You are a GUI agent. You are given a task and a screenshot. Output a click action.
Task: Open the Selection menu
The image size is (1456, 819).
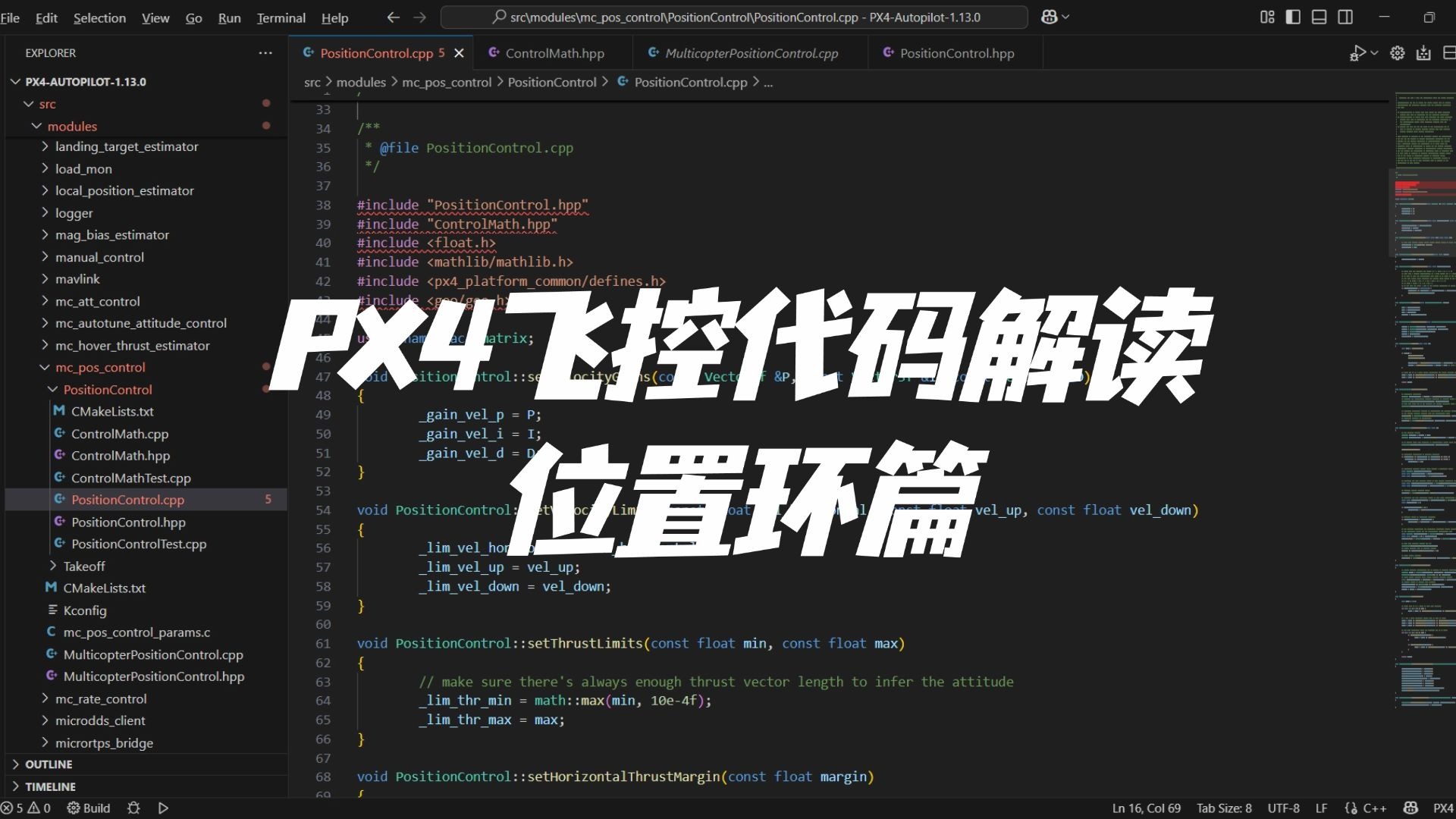coord(99,17)
